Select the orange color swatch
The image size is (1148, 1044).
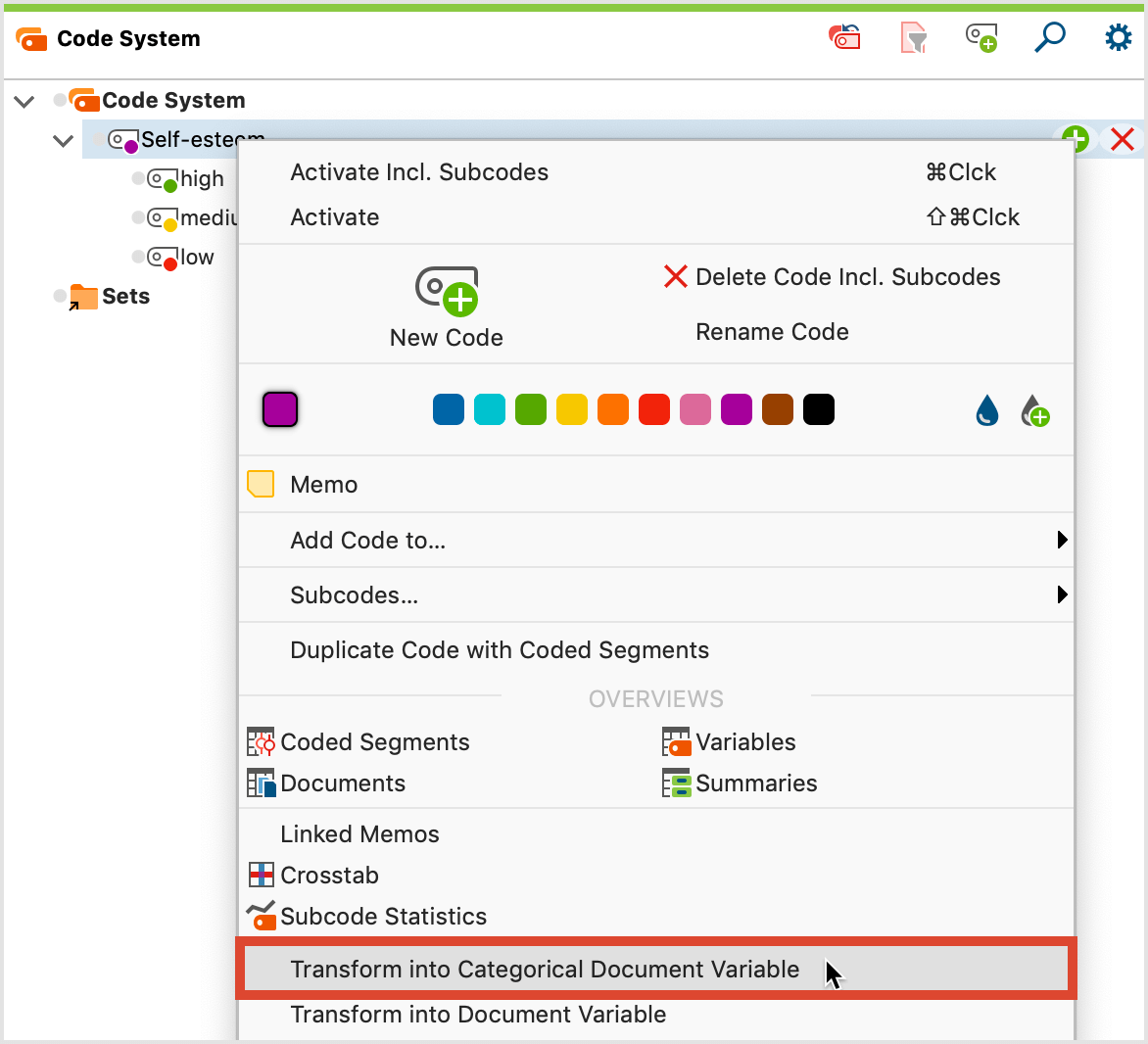613,409
